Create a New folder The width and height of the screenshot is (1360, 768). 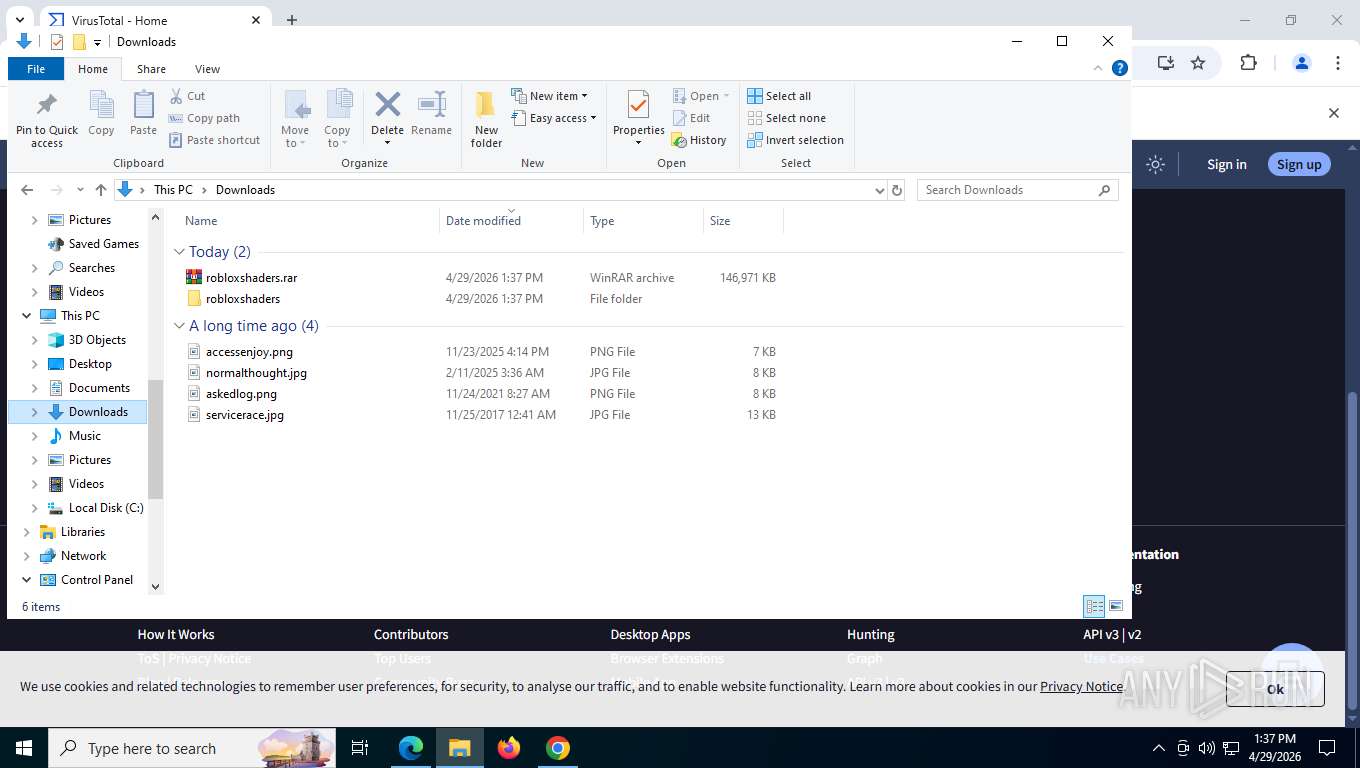[x=486, y=120]
